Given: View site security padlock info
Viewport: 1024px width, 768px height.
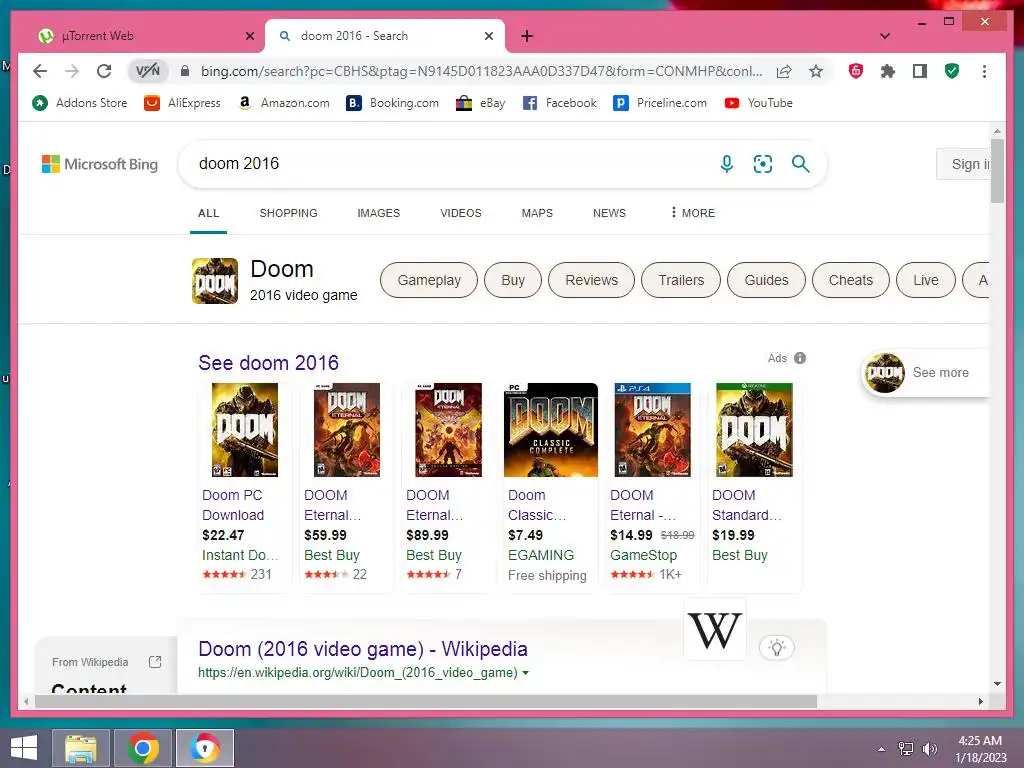Looking at the screenshot, I should pos(185,71).
